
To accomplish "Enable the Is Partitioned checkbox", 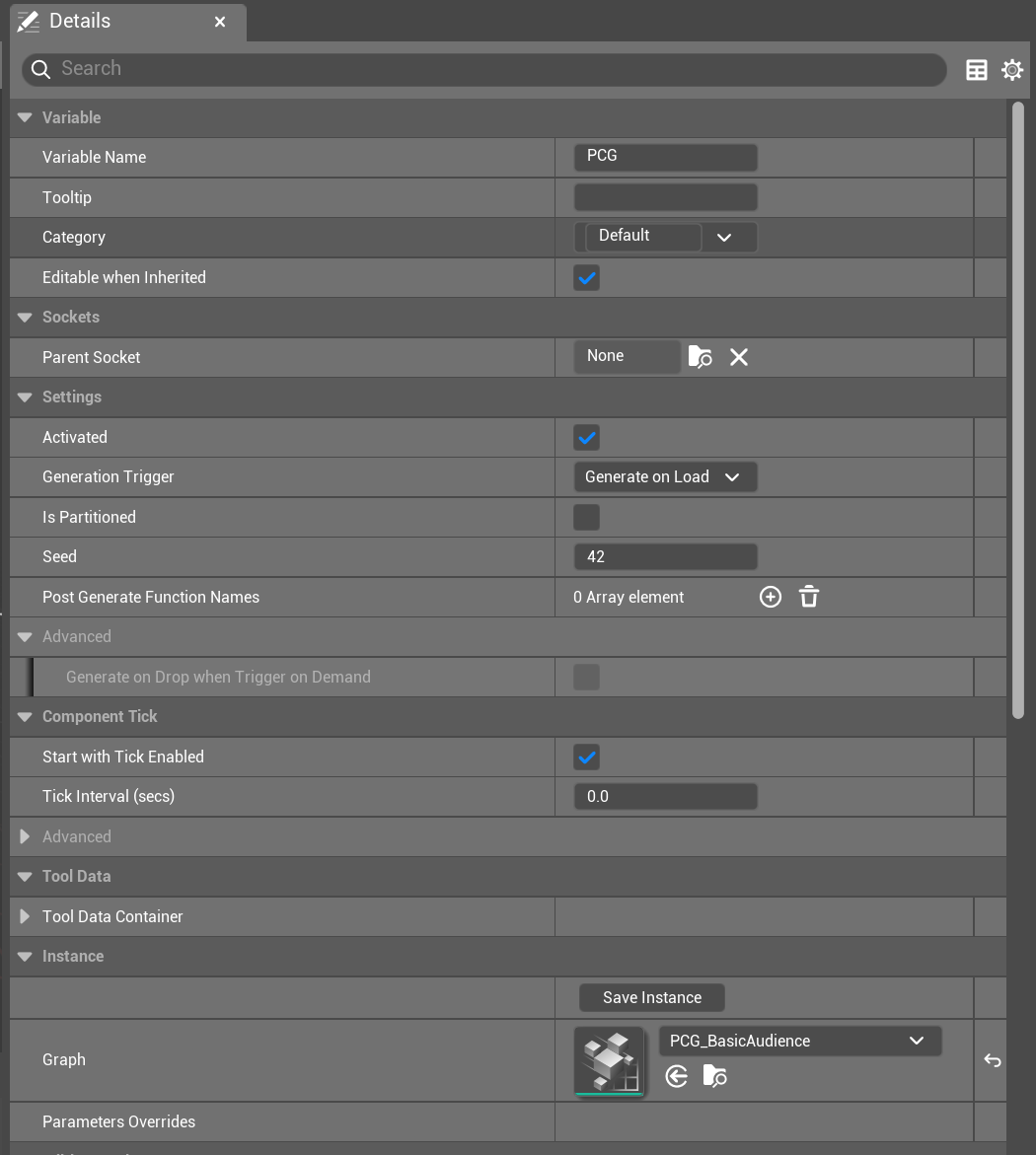I will click(586, 517).
